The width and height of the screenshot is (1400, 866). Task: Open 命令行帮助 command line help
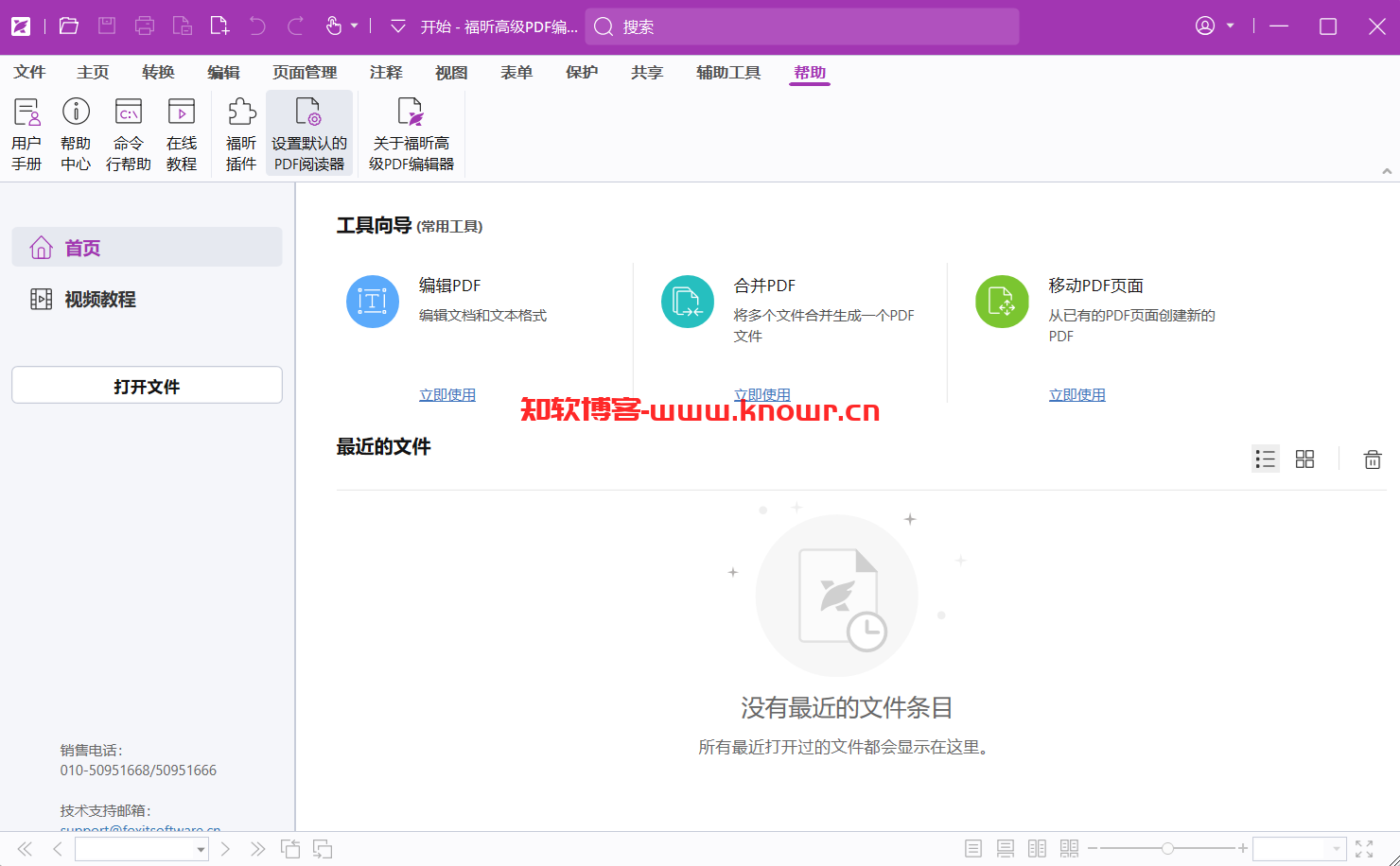point(129,133)
